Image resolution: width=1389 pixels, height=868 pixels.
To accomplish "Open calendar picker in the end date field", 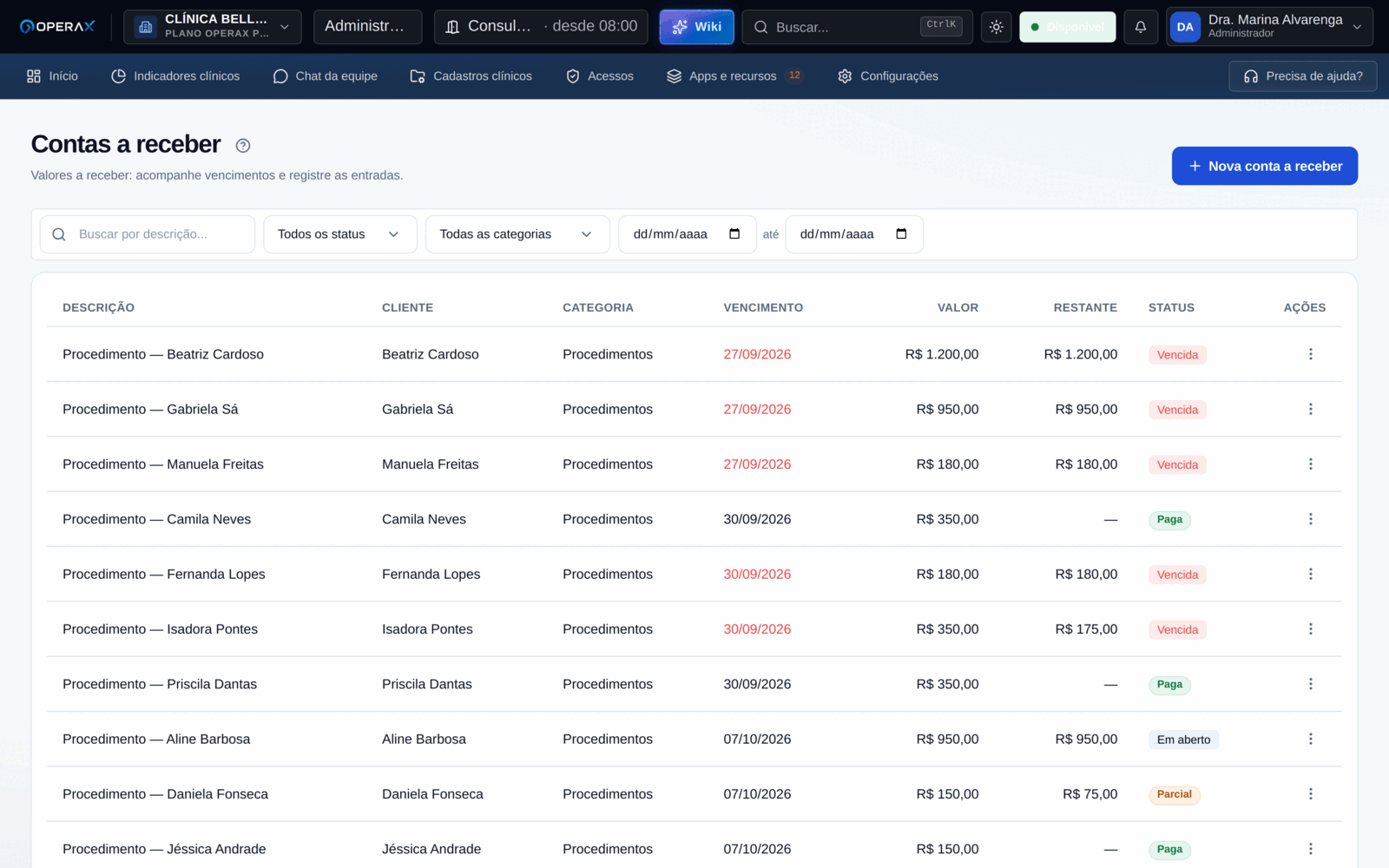I will click(x=901, y=233).
